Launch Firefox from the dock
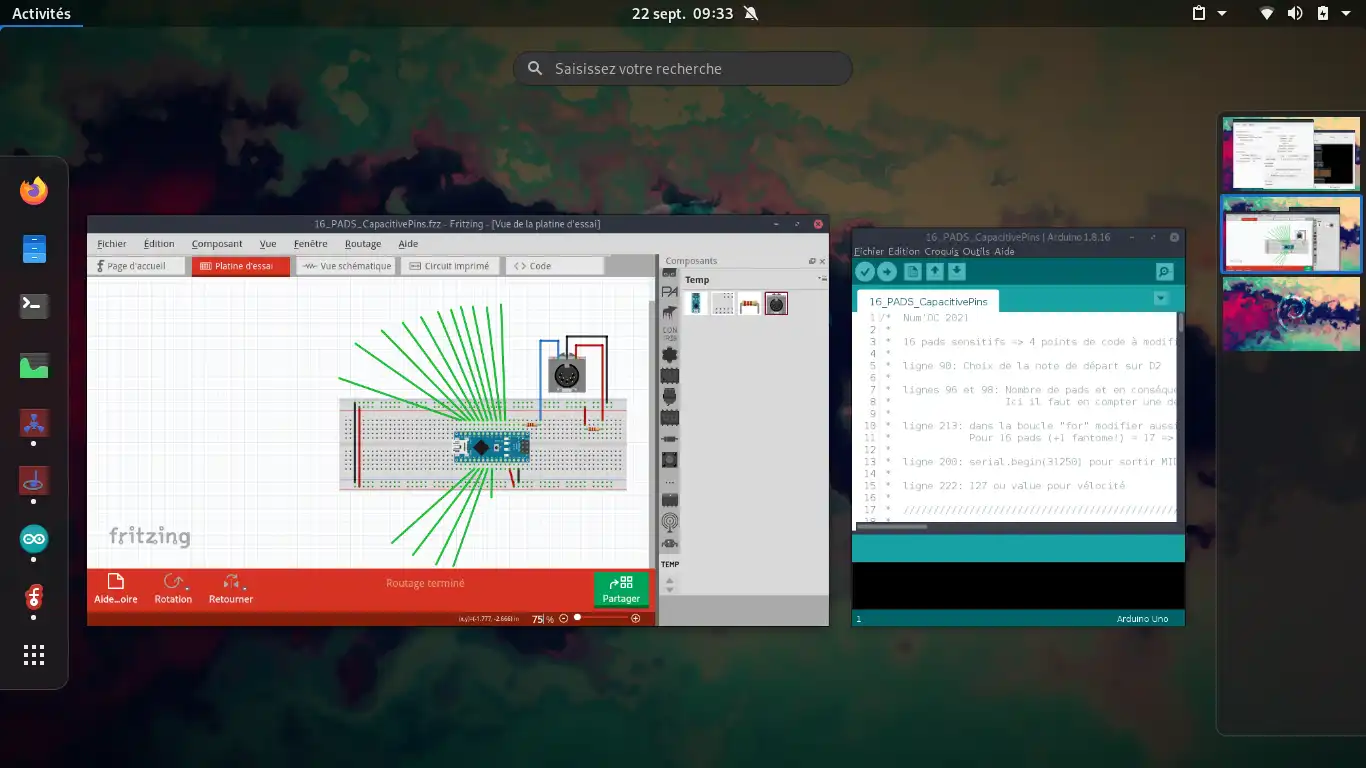The height and width of the screenshot is (768, 1366). pyautogui.click(x=34, y=191)
